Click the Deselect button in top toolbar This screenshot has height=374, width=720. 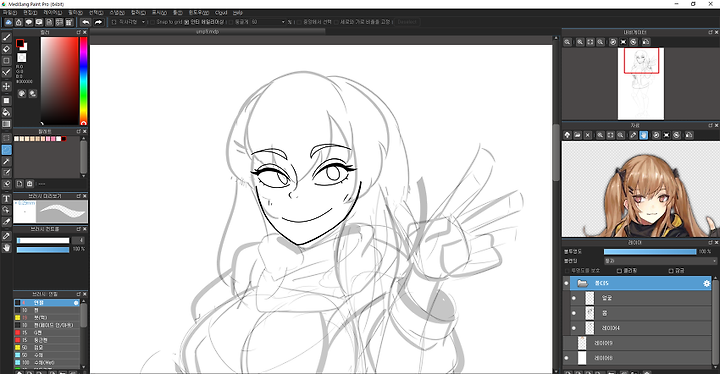(407, 22)
